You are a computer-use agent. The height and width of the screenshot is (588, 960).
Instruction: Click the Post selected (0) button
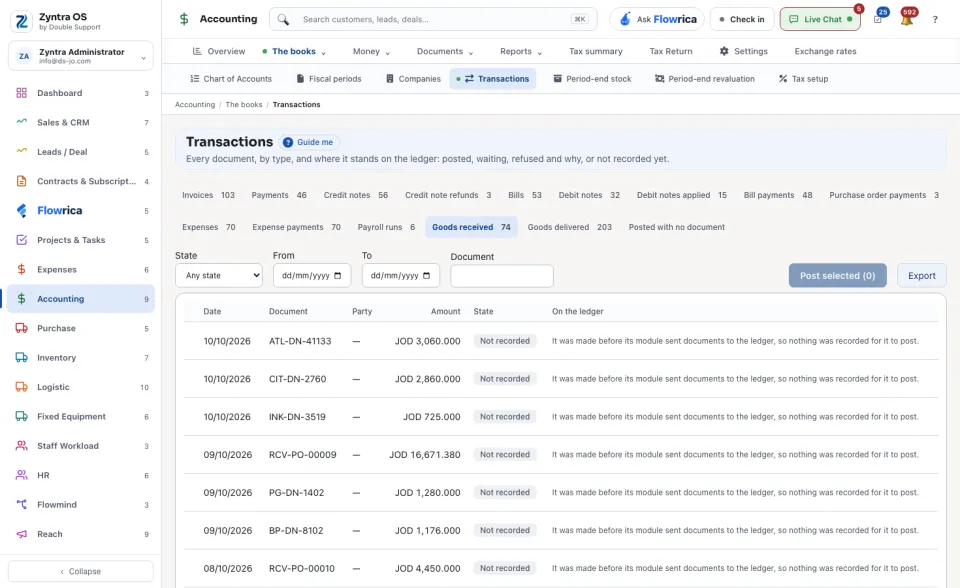838,276
